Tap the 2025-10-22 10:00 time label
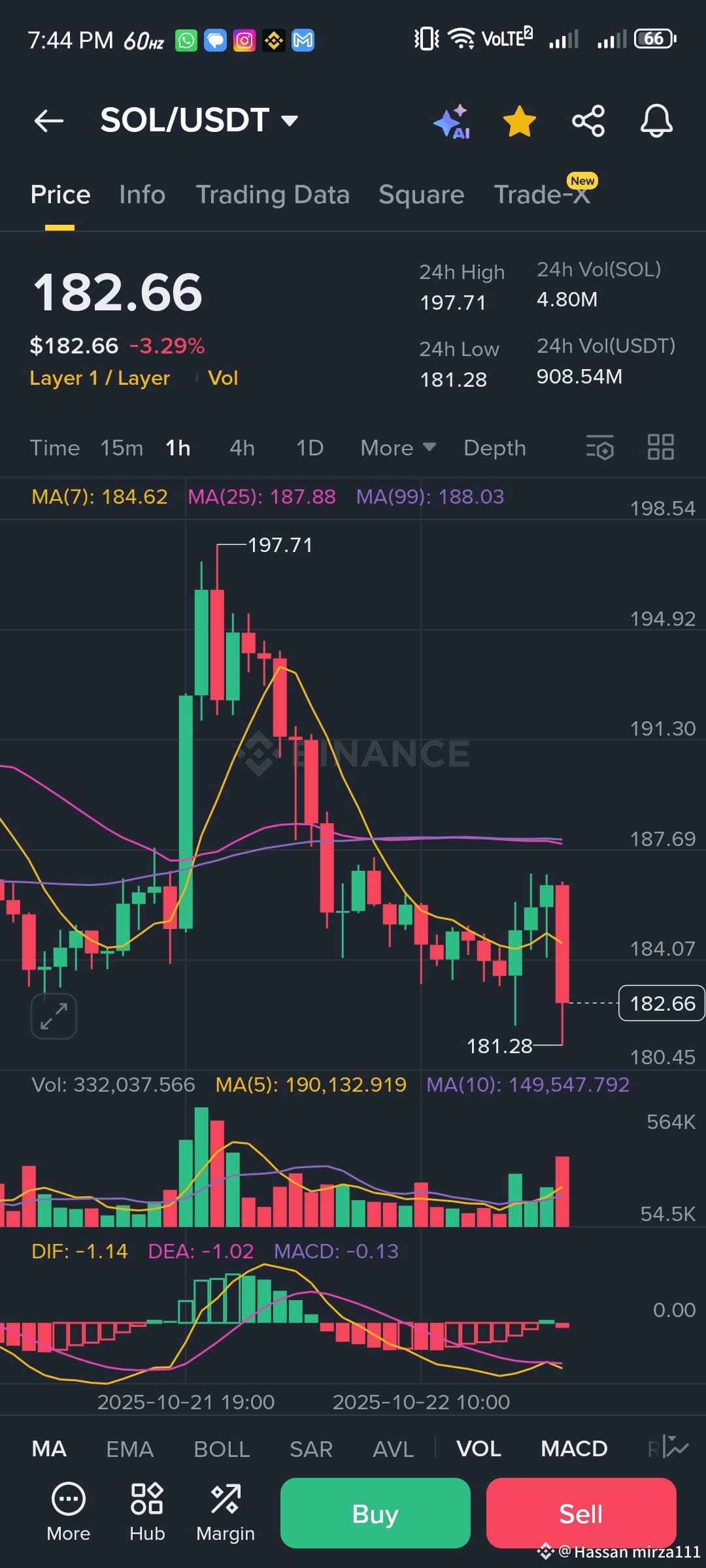The image size is (706, 1568). [421, 1402]
